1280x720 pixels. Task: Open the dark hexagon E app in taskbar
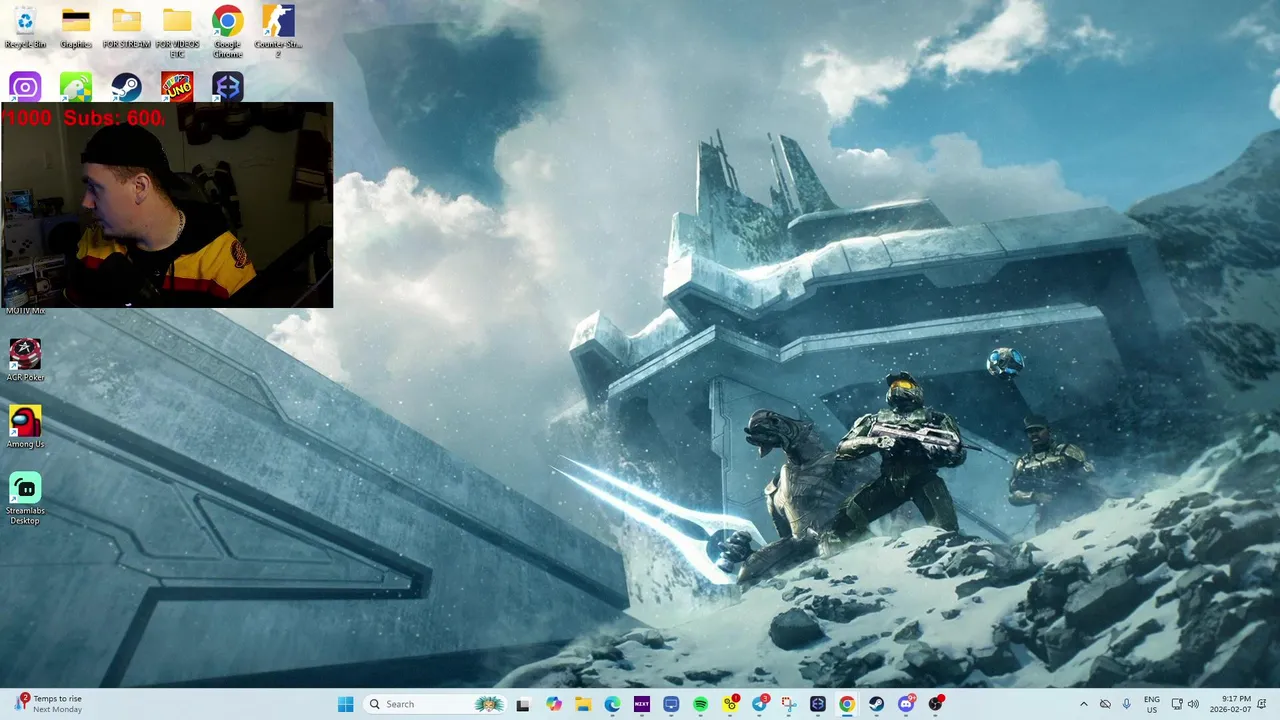pyautogui.click(x=818, y=704)
